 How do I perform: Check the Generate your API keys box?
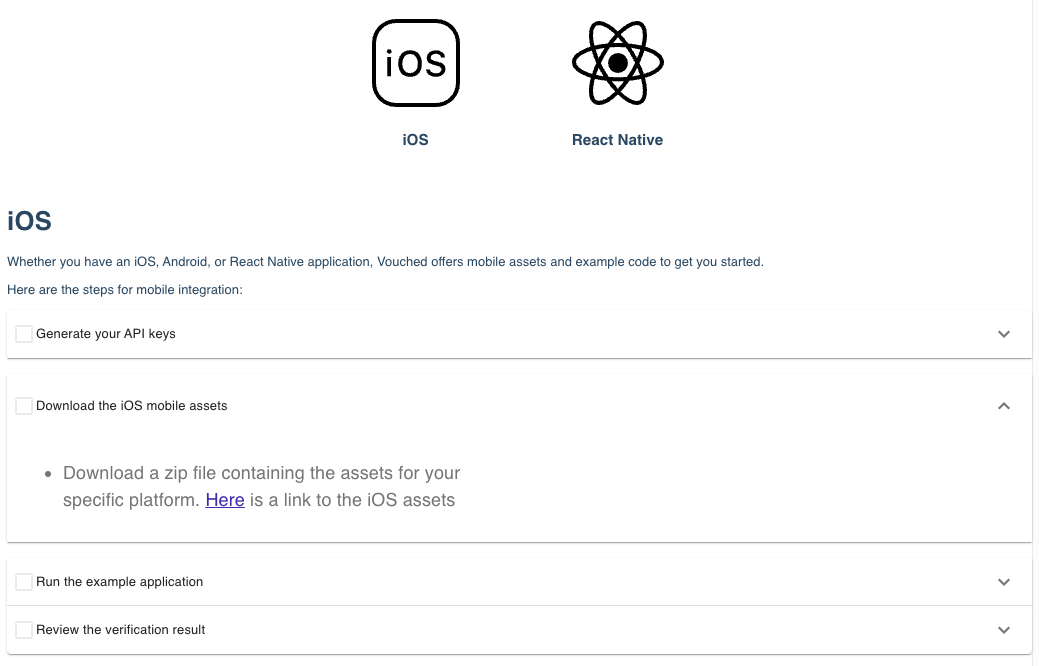click(x=24, y=334)
